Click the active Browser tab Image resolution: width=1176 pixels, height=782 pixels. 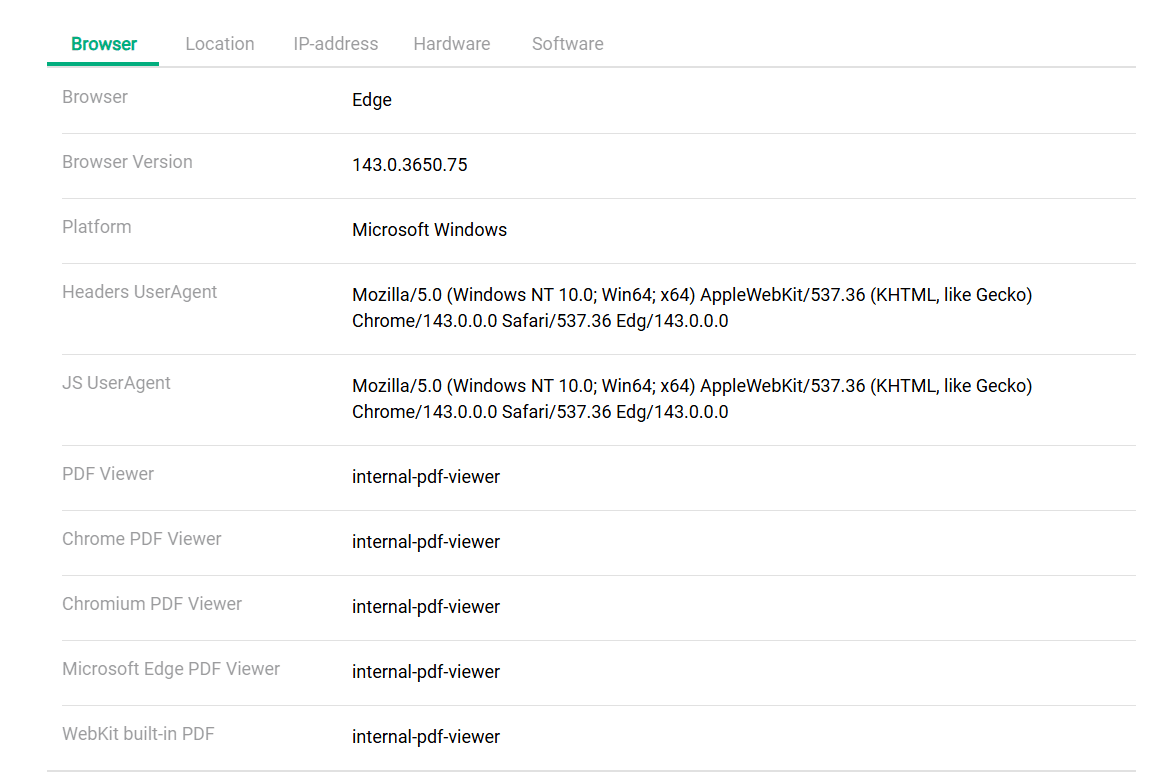pos(104,44)
